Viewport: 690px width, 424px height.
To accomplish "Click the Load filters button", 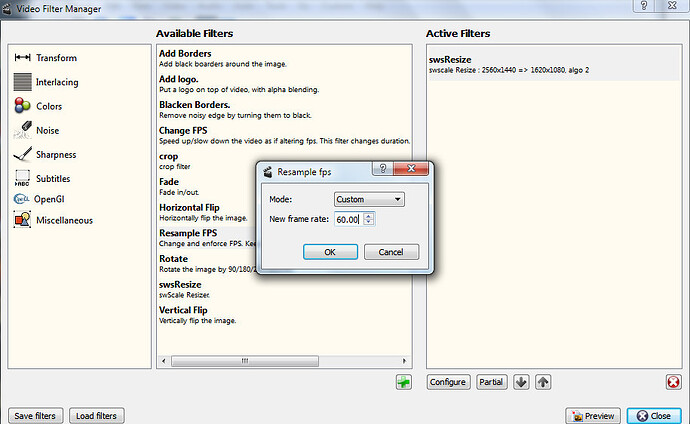I will (96, 416).
